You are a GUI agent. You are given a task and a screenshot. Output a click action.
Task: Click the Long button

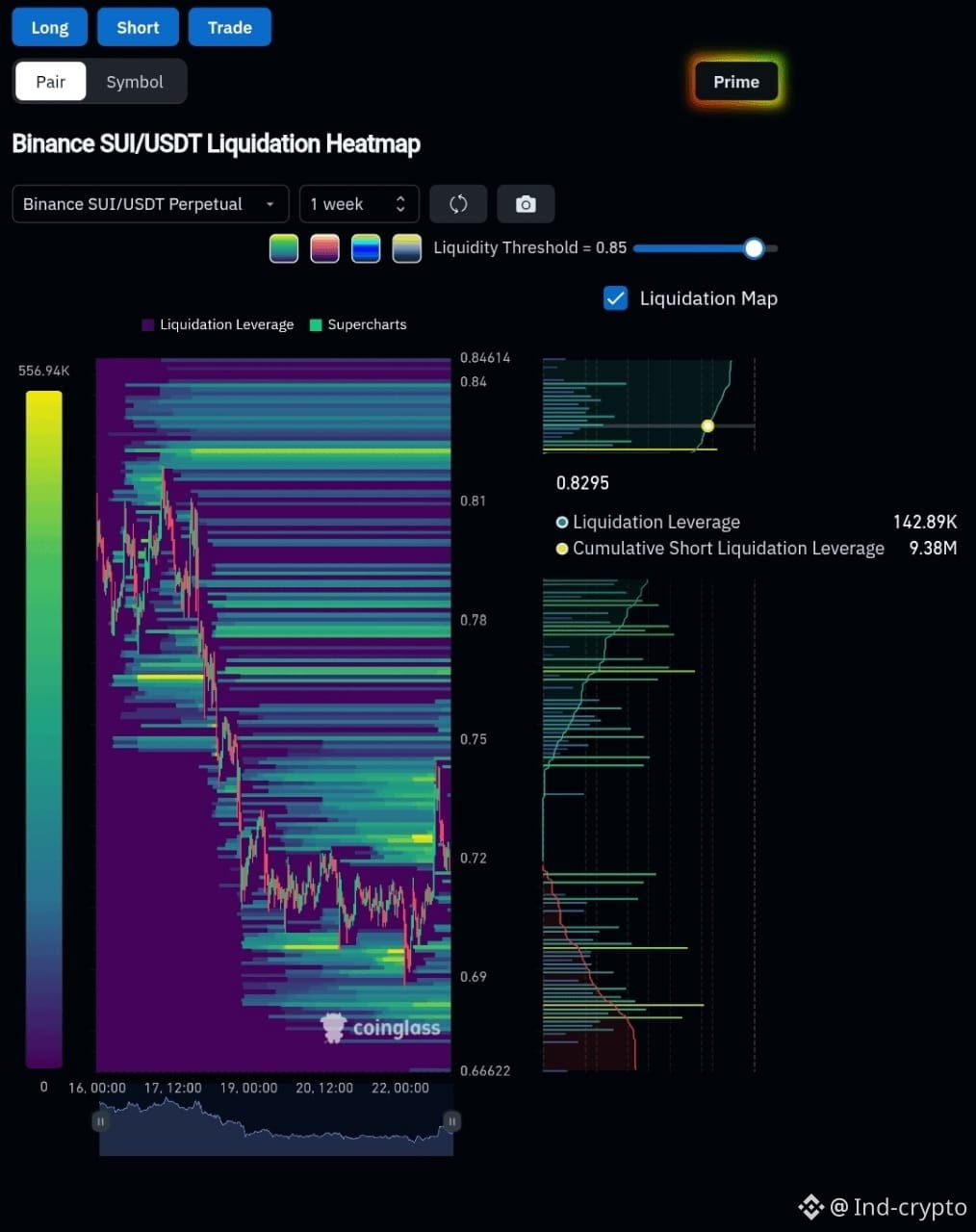point(50,27)
